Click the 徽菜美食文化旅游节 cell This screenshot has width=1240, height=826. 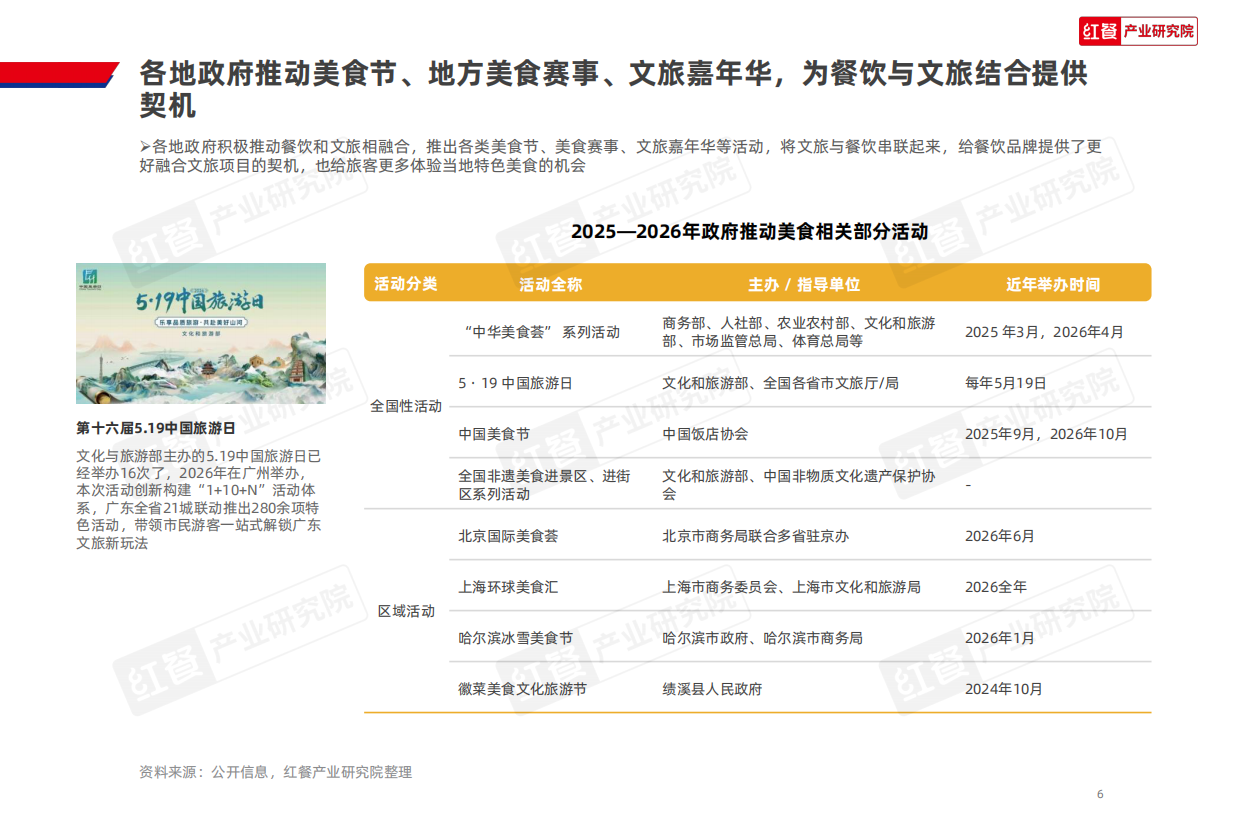522,689
